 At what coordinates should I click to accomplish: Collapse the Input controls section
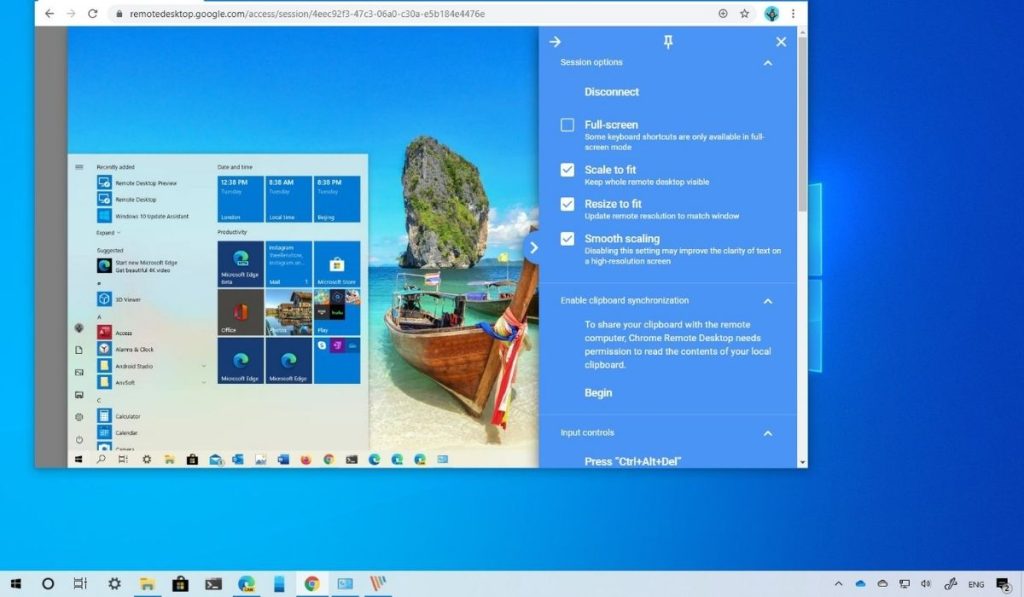(768, 433)
